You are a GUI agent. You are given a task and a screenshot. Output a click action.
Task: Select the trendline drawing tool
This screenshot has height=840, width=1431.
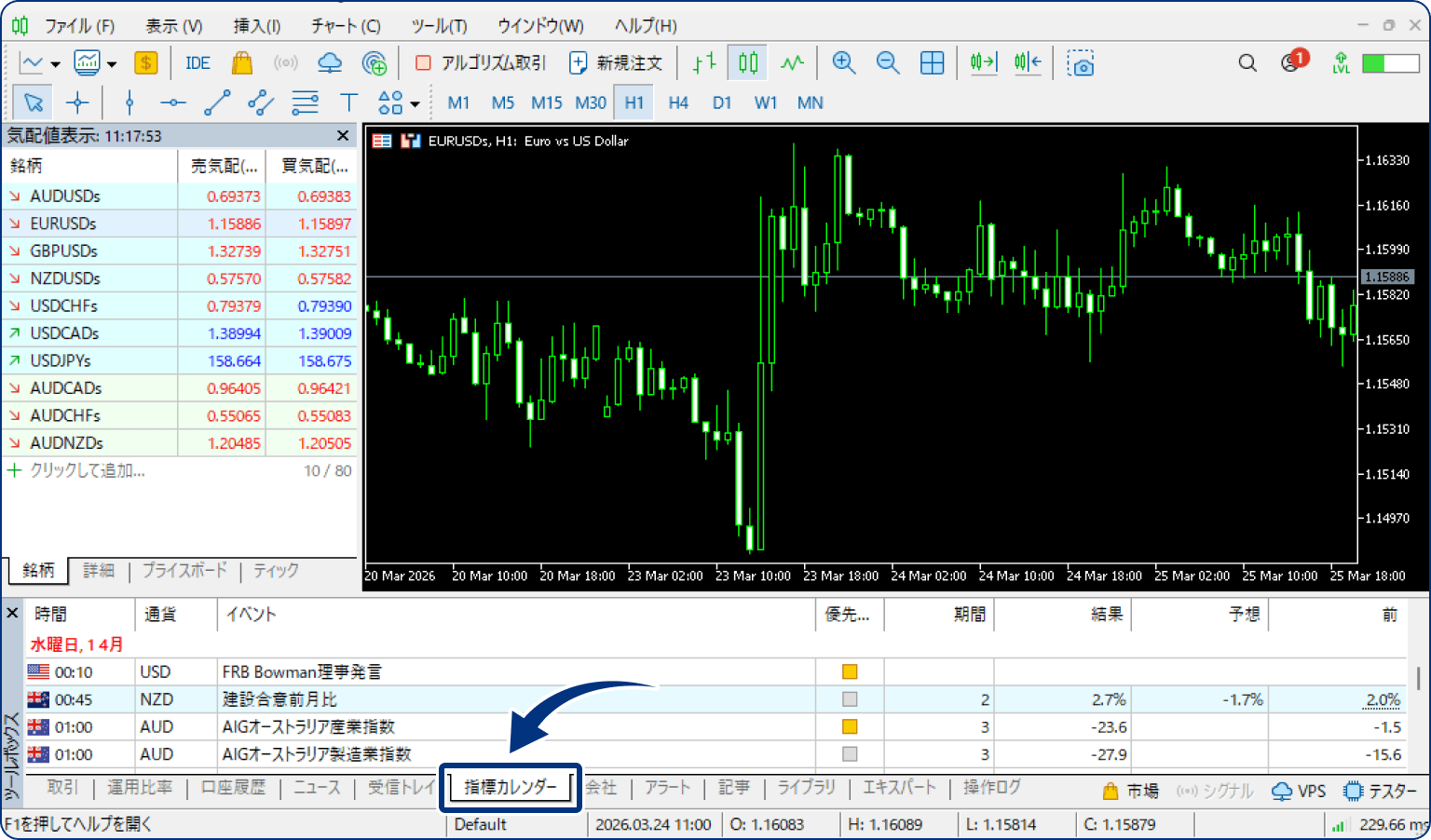[217, 102]
